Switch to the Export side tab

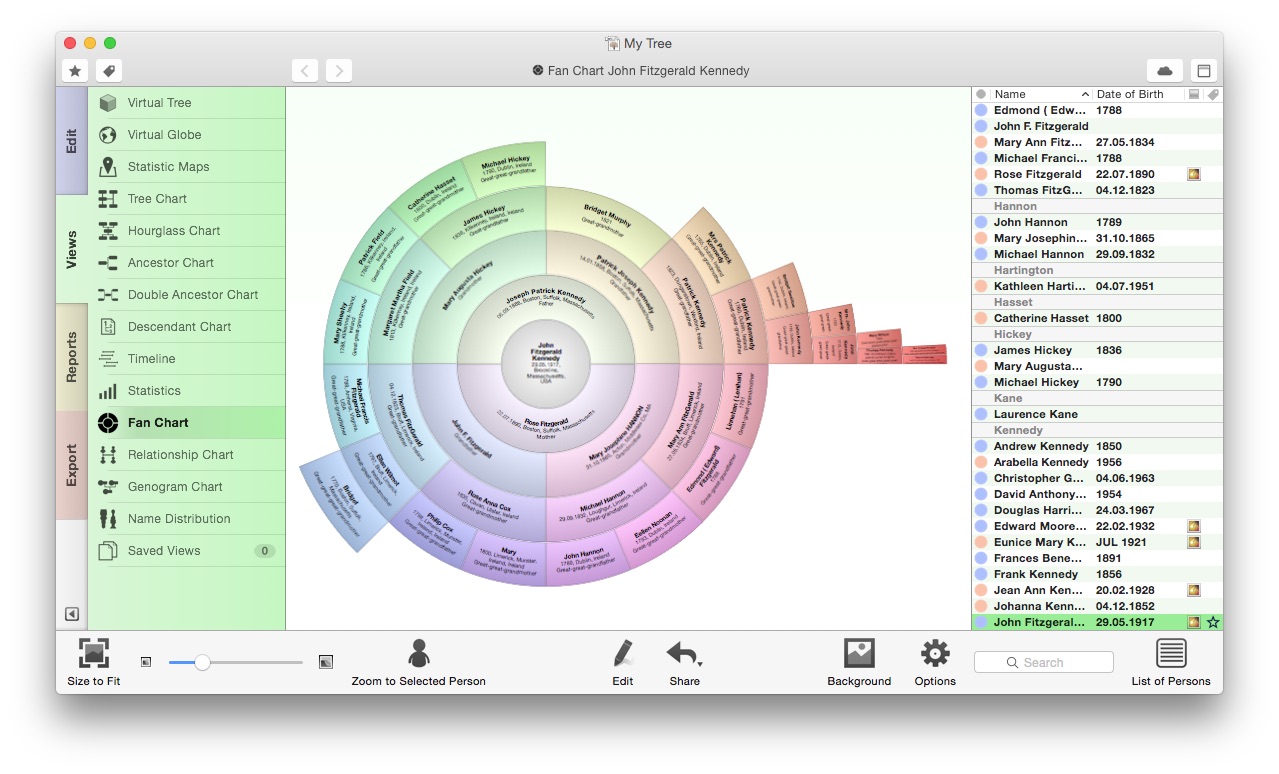(x=72, y=465)
